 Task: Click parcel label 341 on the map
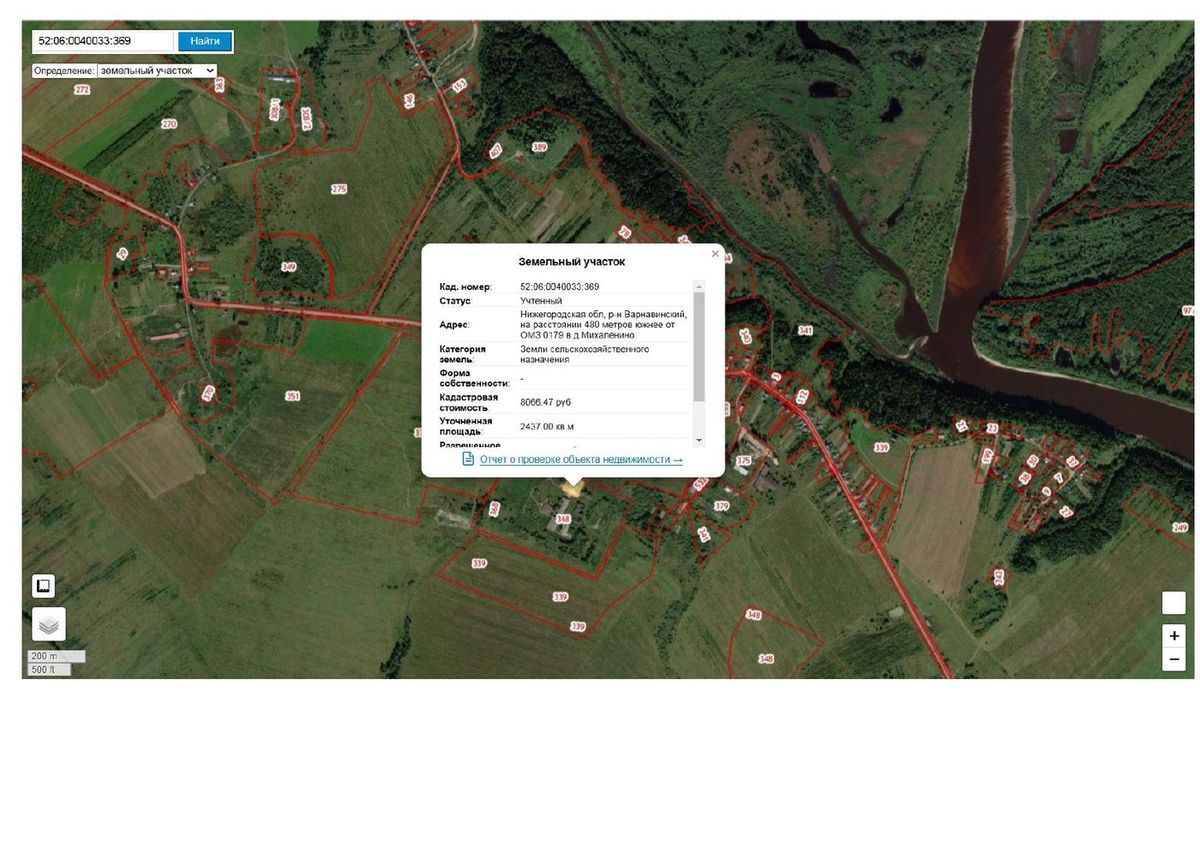tap(806, 330)
